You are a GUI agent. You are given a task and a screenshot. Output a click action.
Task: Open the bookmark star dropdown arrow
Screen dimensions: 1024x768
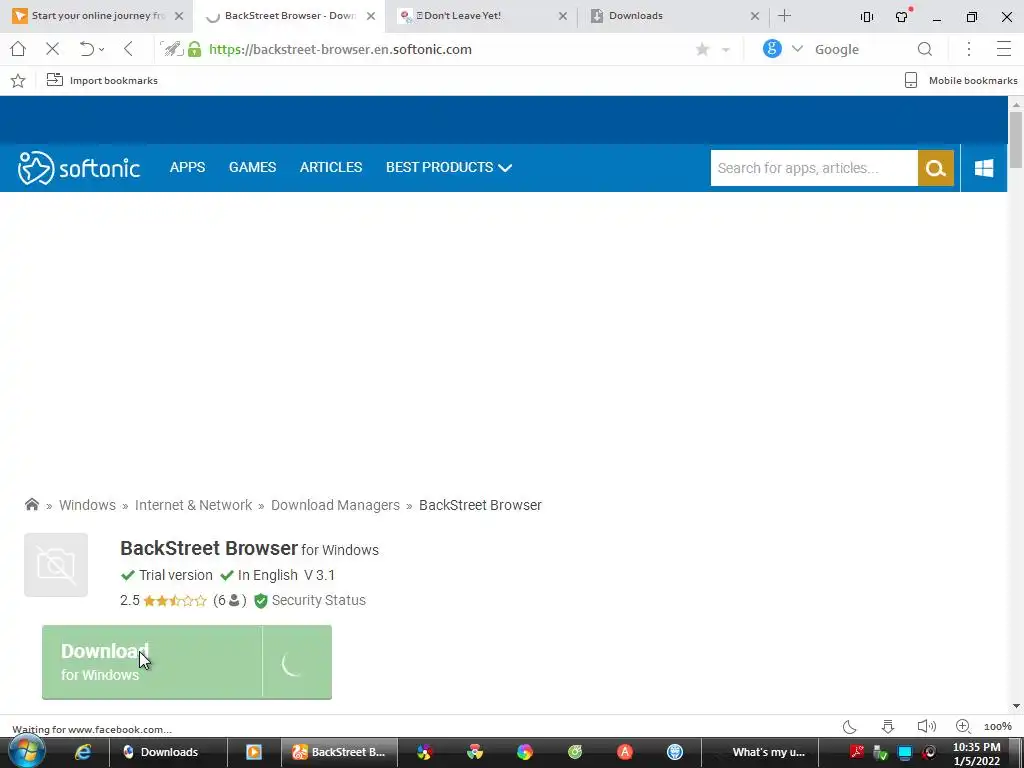(x=726, y=50)
